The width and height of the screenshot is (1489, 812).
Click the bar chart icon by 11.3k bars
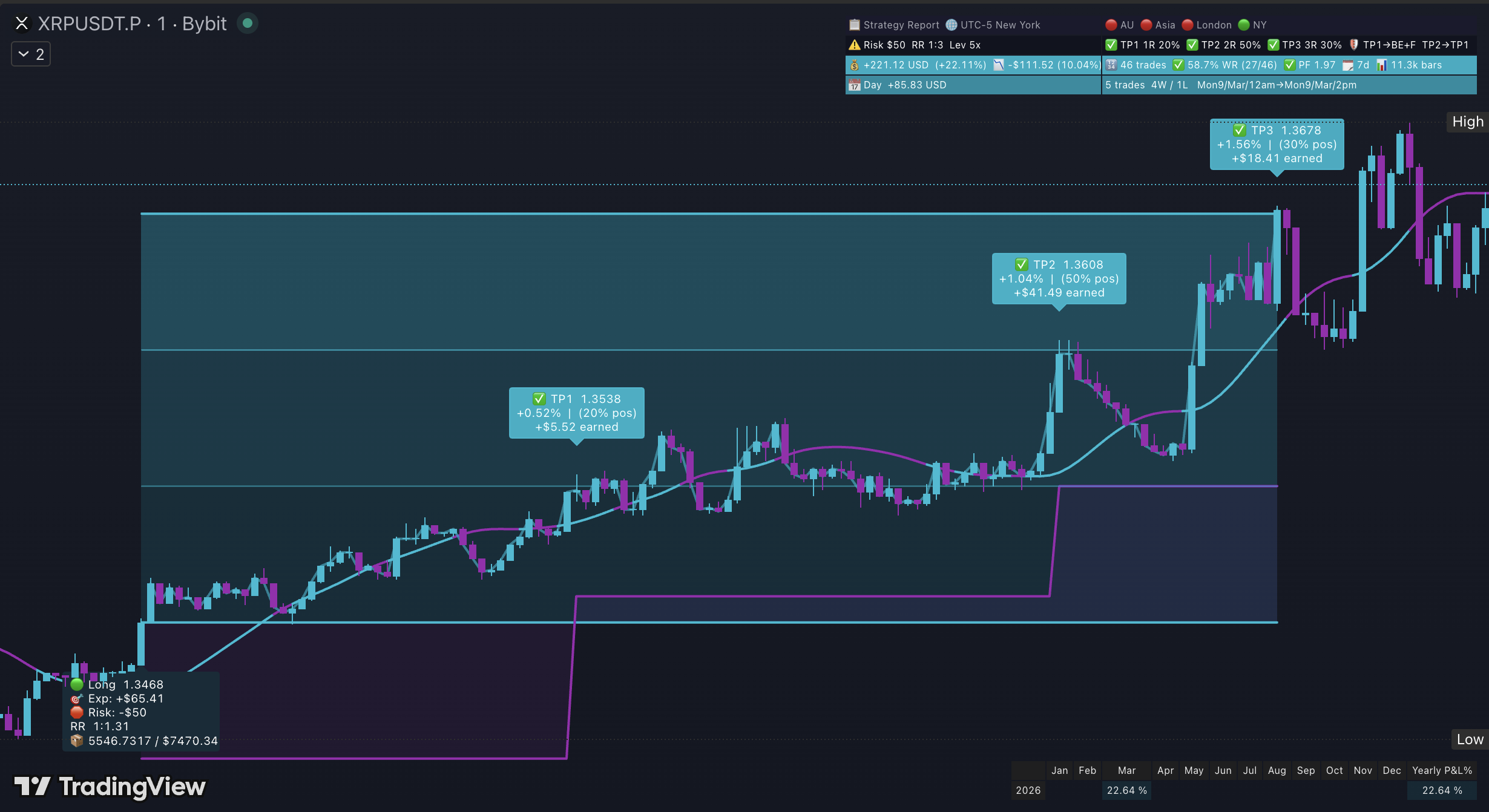[1382, 65]
